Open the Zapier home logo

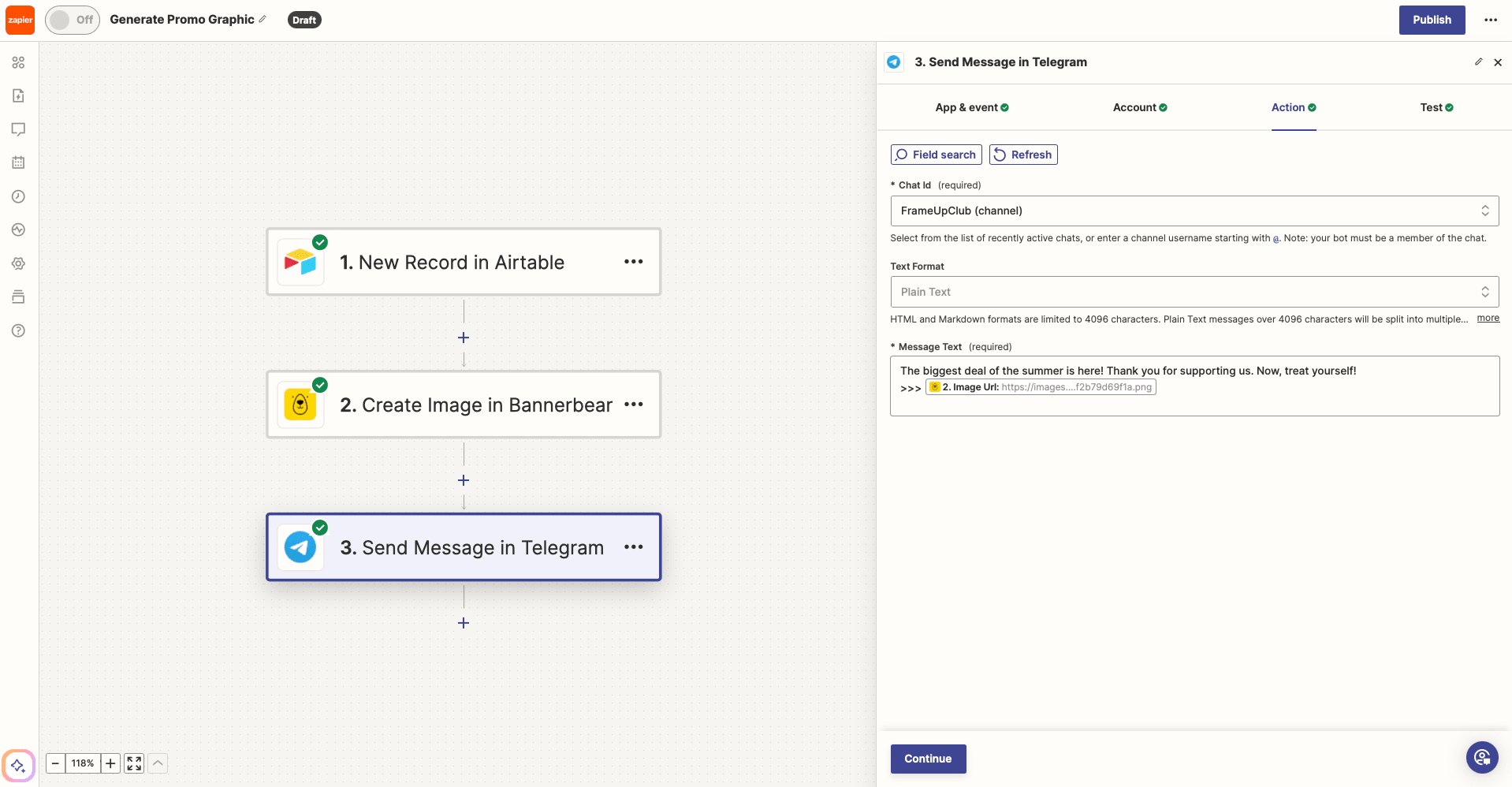(19, 19)
